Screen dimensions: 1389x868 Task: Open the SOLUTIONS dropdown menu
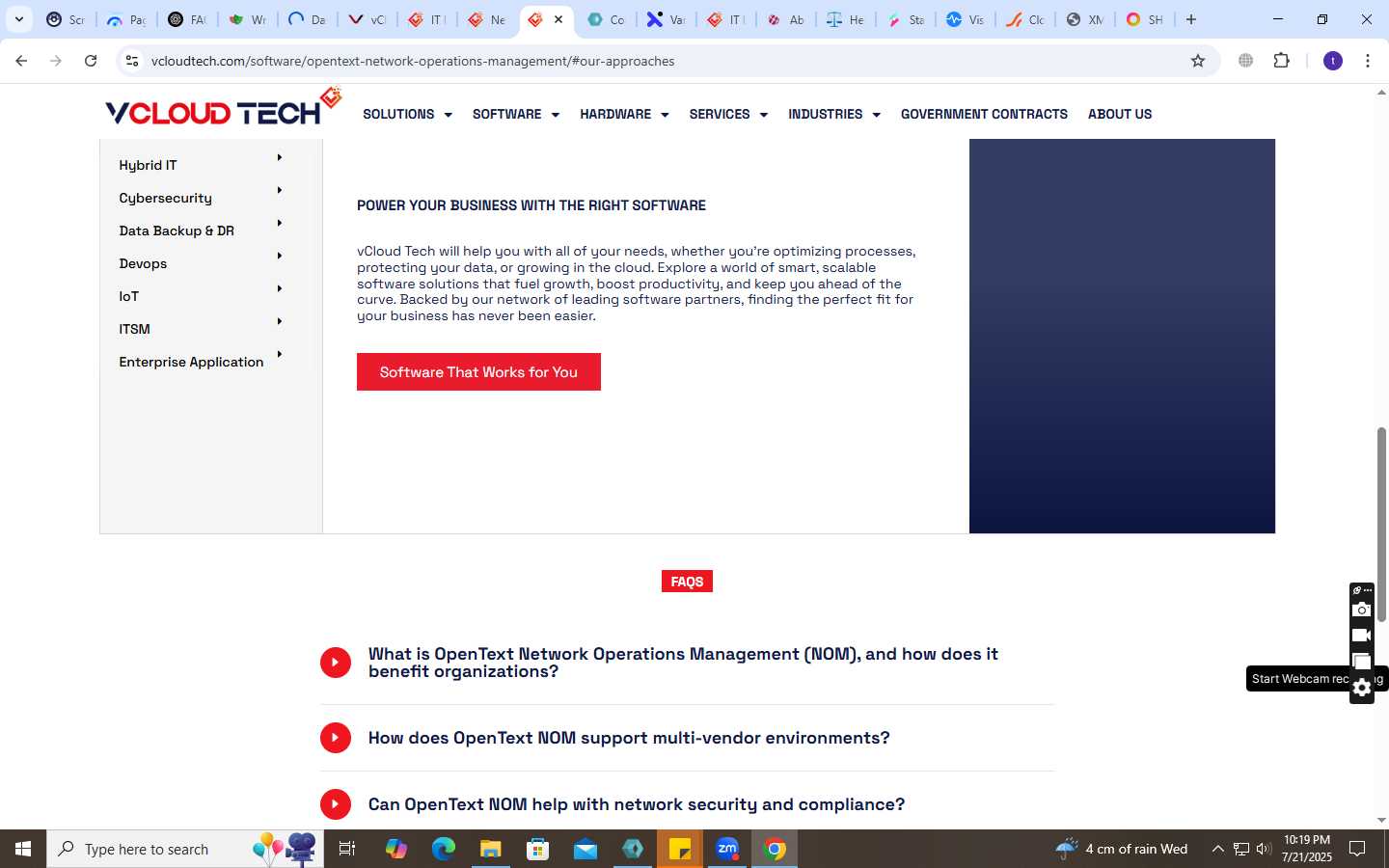pyautogui.click(x=407, y=114)
